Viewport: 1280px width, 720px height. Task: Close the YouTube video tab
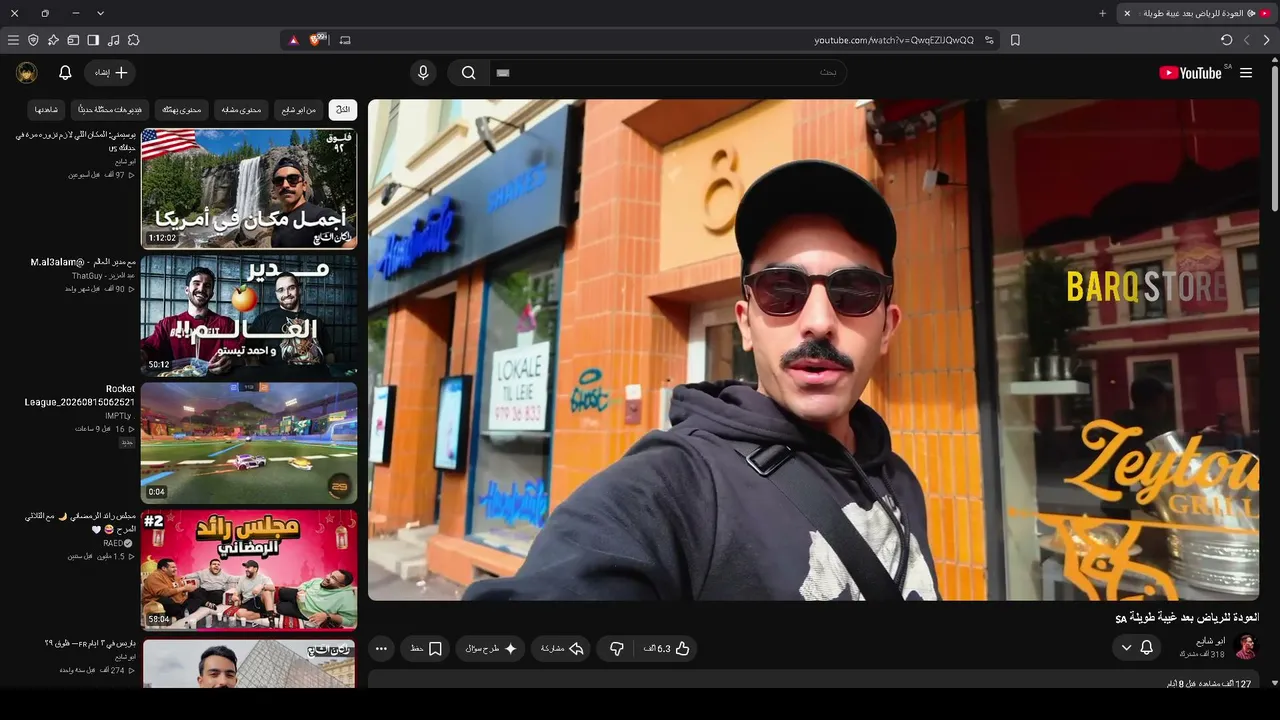click(x=1127, y=13)
